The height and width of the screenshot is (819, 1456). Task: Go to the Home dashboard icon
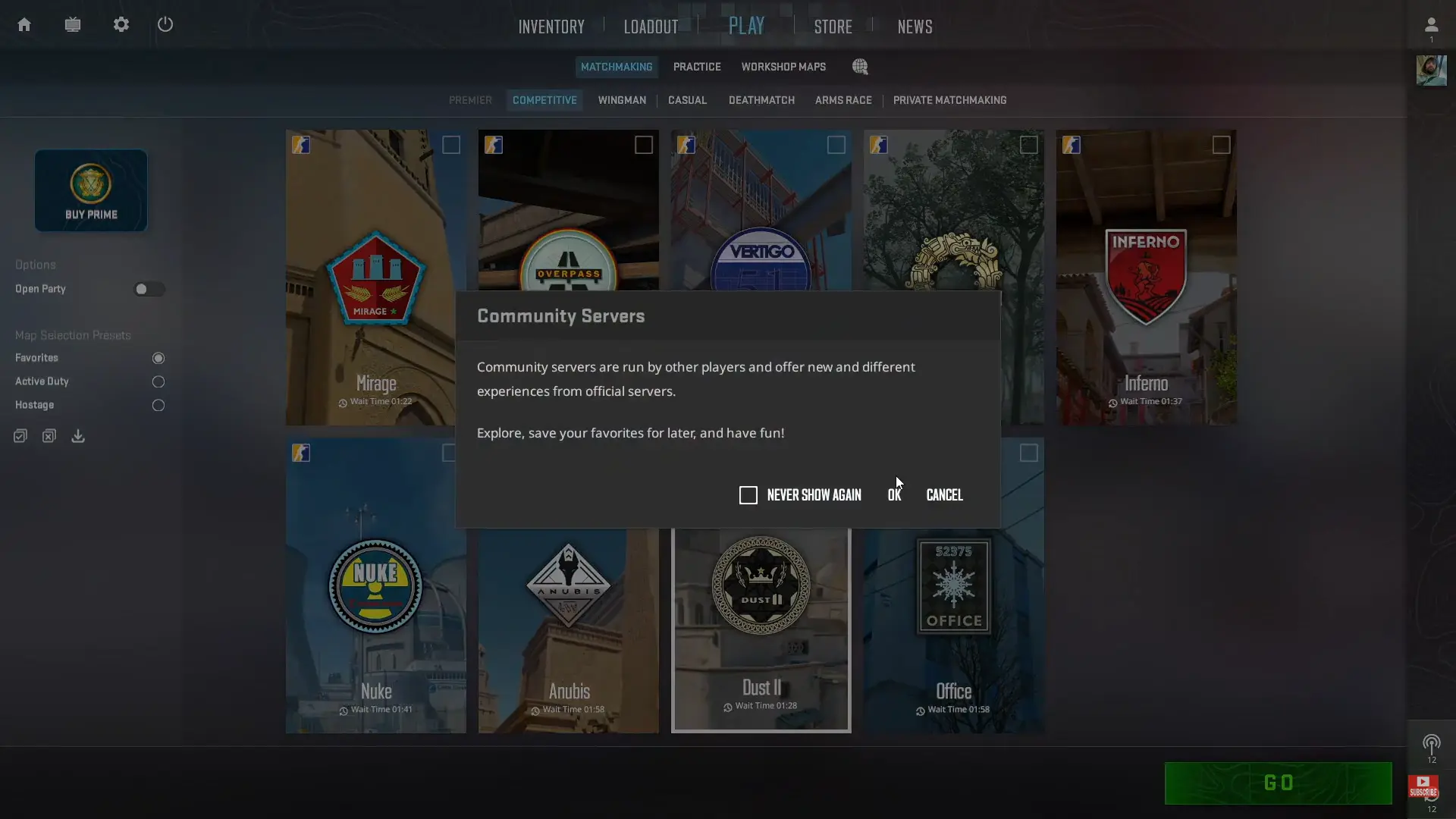[24, 25]
